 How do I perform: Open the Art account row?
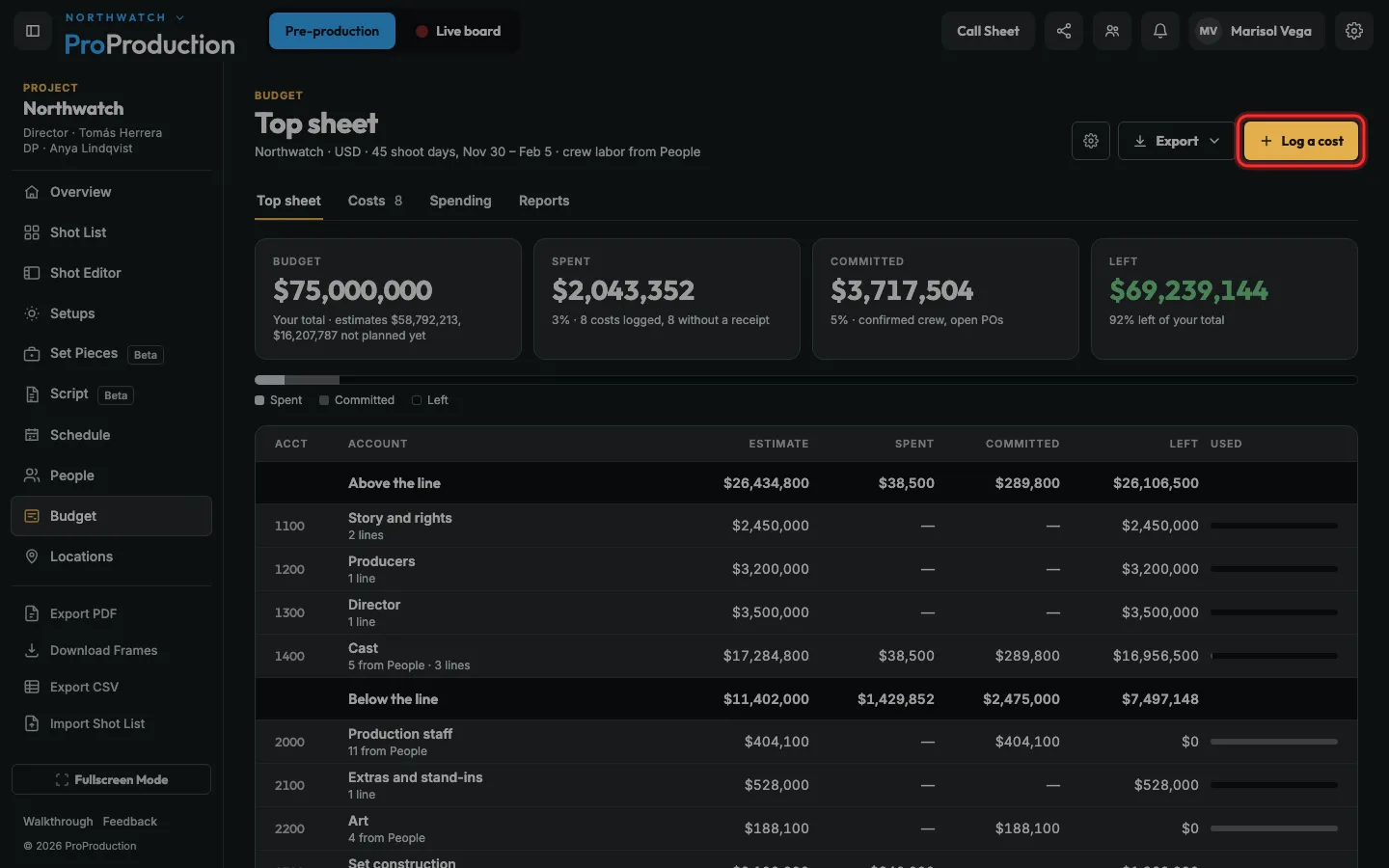pyautogui.click(x=805, y=828)
